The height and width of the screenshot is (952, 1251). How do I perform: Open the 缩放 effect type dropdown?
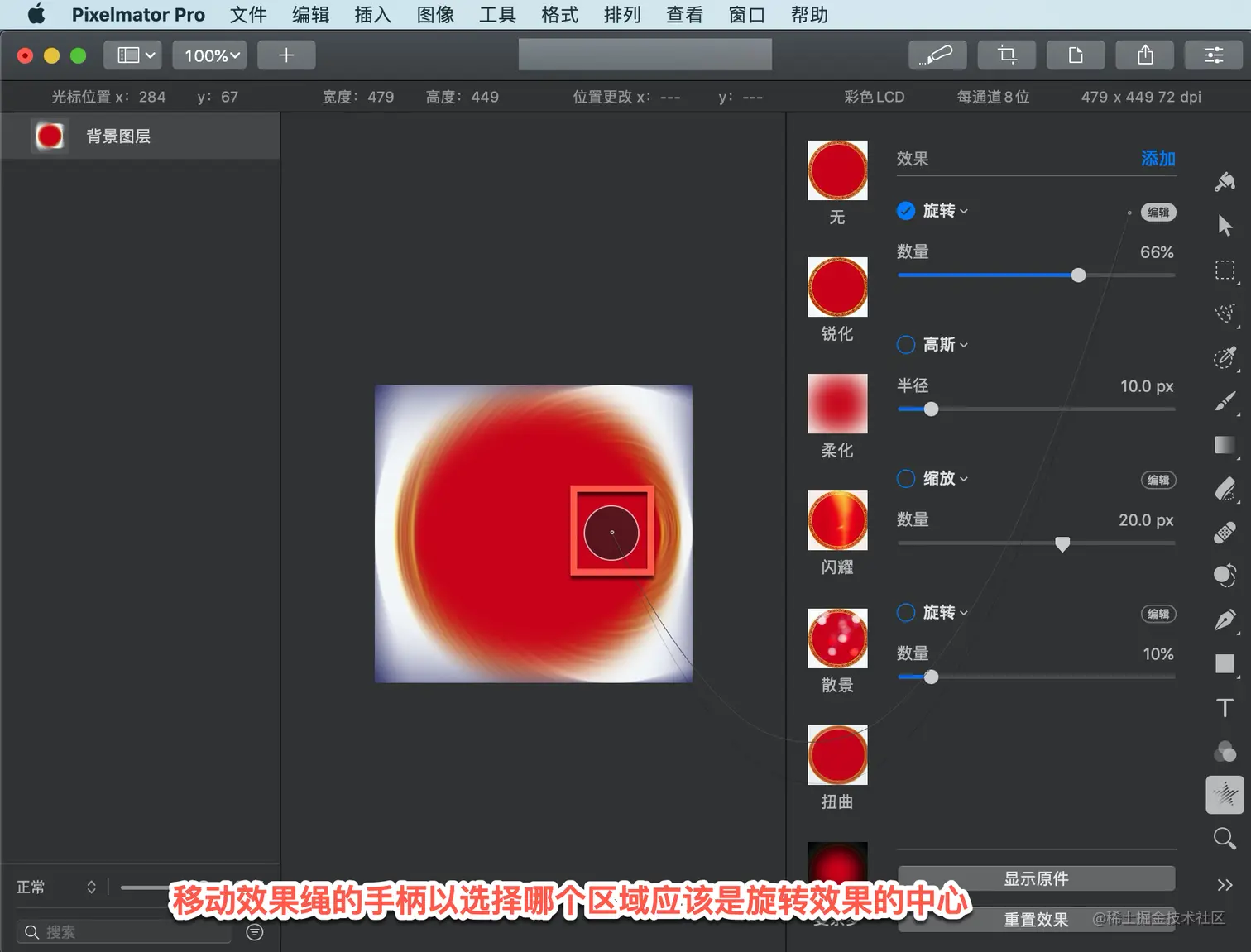tap(946, 479)
